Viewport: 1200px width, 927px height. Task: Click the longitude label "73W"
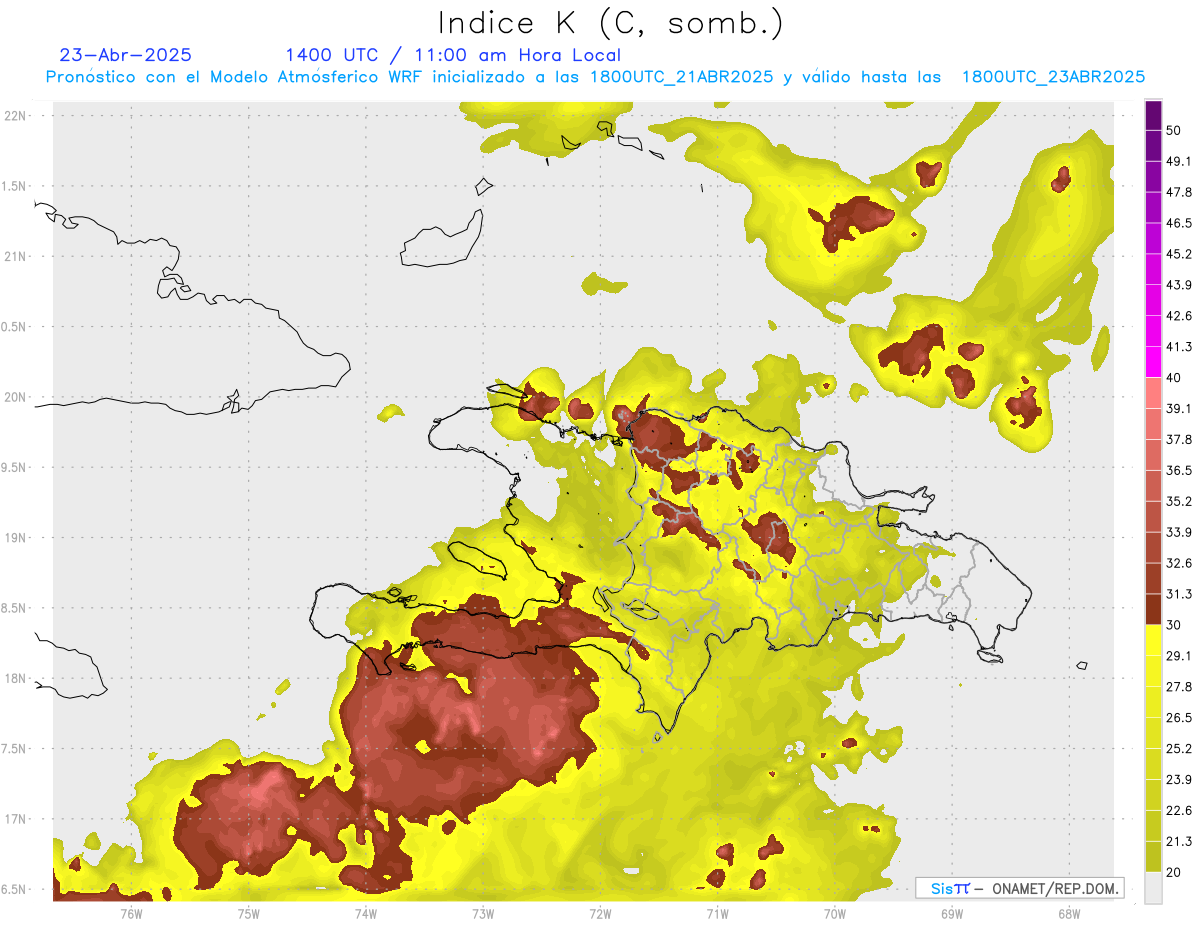(x=483, y=913)
